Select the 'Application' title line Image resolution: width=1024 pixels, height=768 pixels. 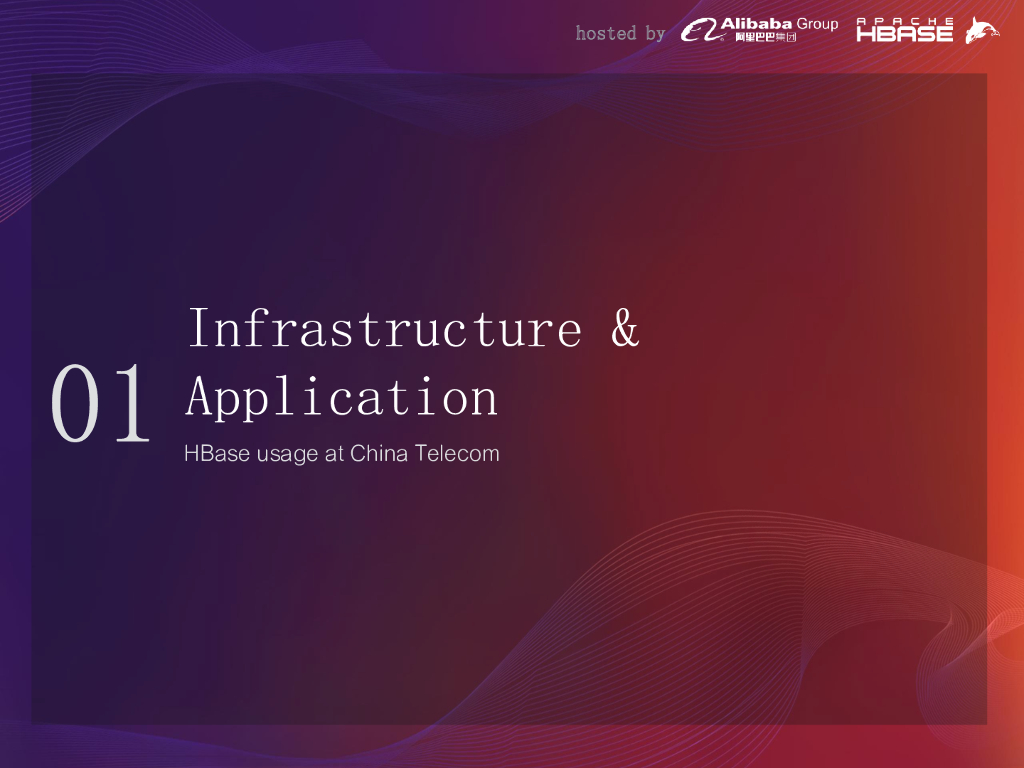pos(342,397)
